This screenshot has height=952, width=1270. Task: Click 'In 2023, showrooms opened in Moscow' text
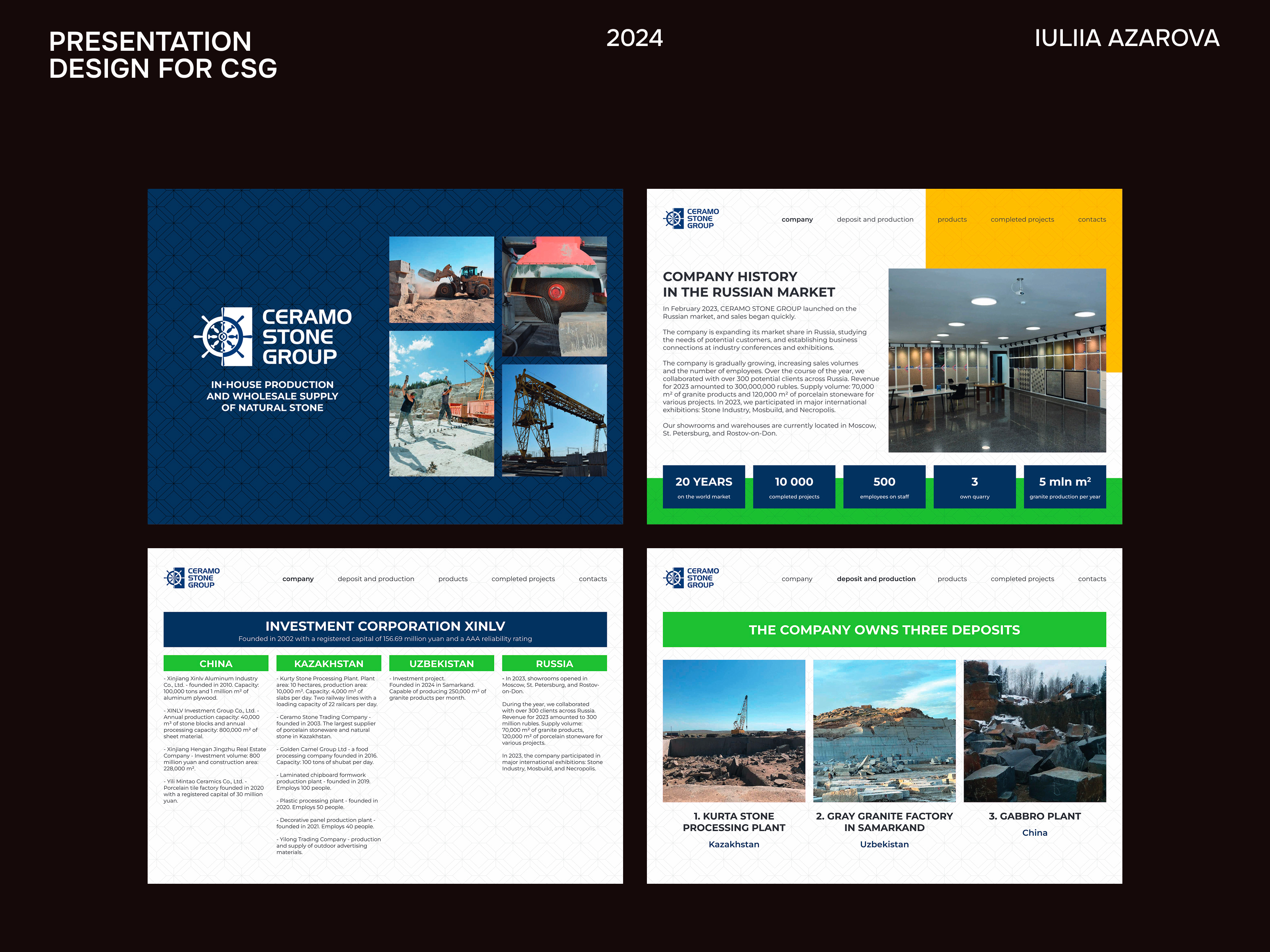(x=550, y=685)
